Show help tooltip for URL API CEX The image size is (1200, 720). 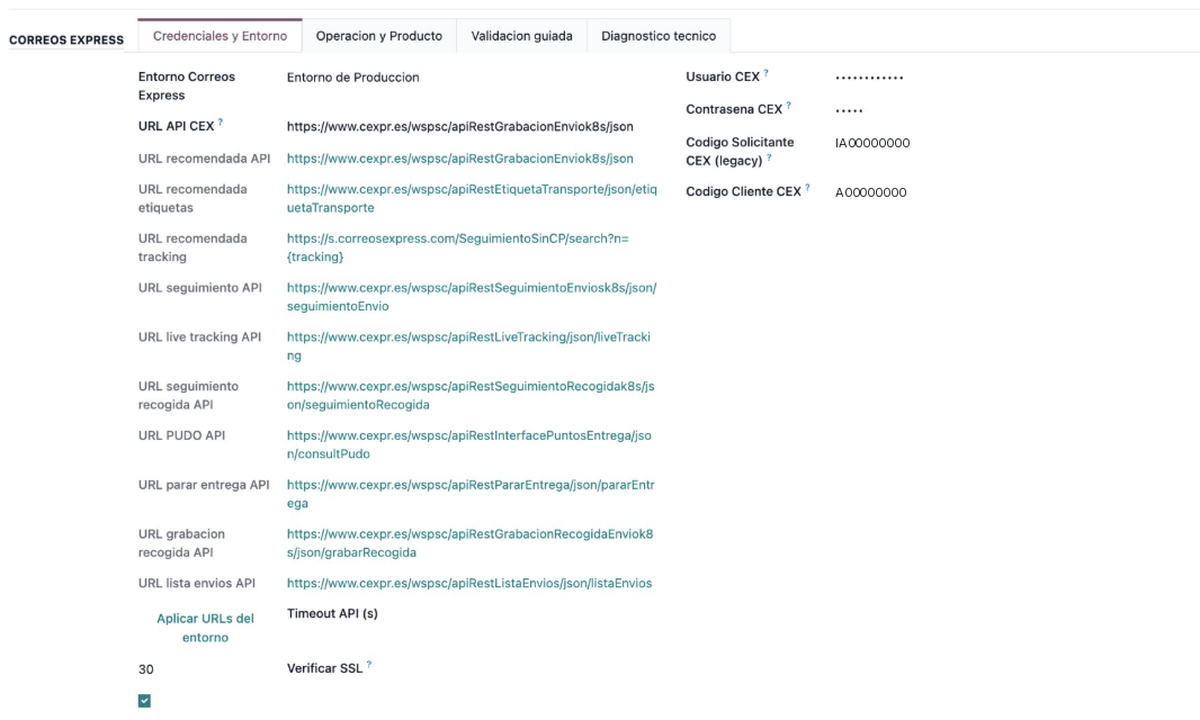pos(221,123)
